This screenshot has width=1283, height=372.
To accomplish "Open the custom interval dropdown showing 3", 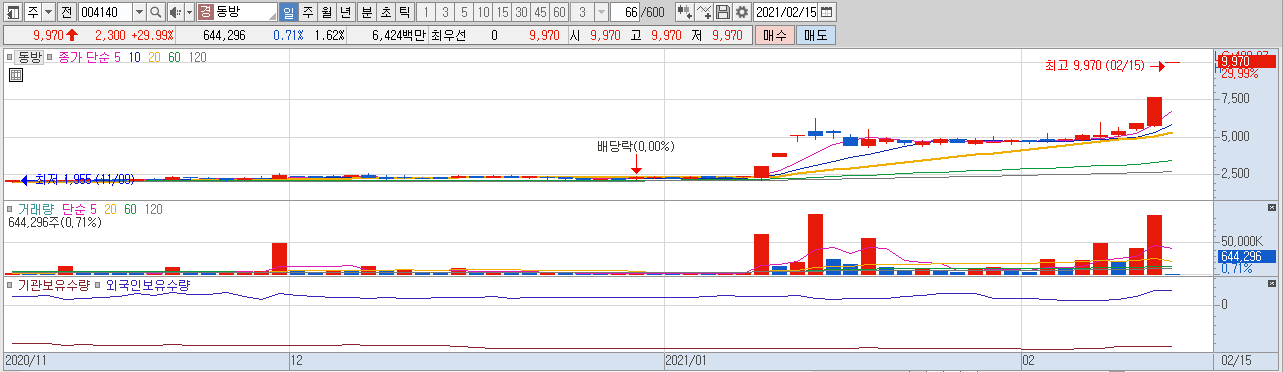I will (600, 12).
